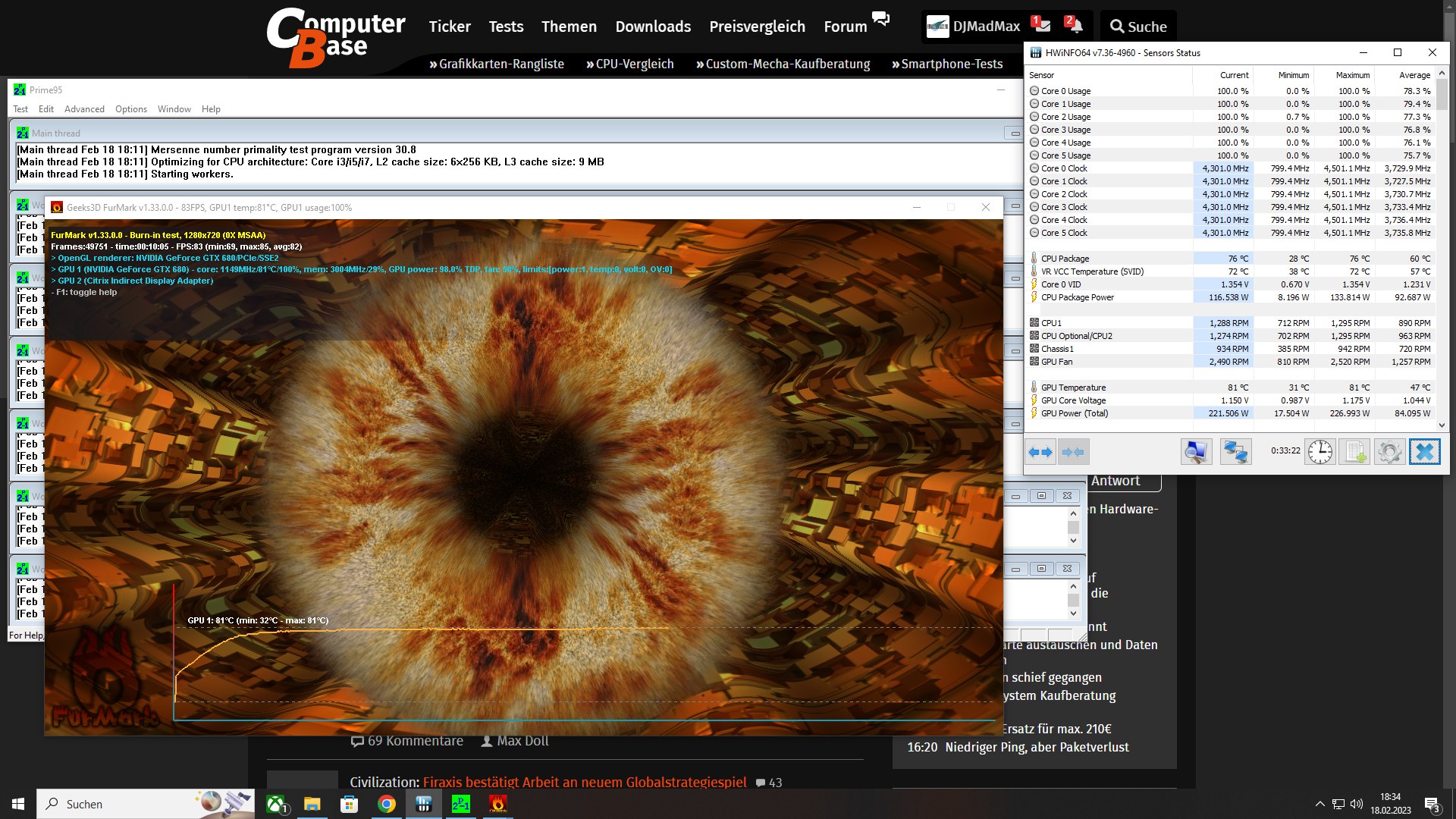Open the Prime95 Options menu
Image resolution: width=1456 pixels, height=819 pixels.
point(131,109)
